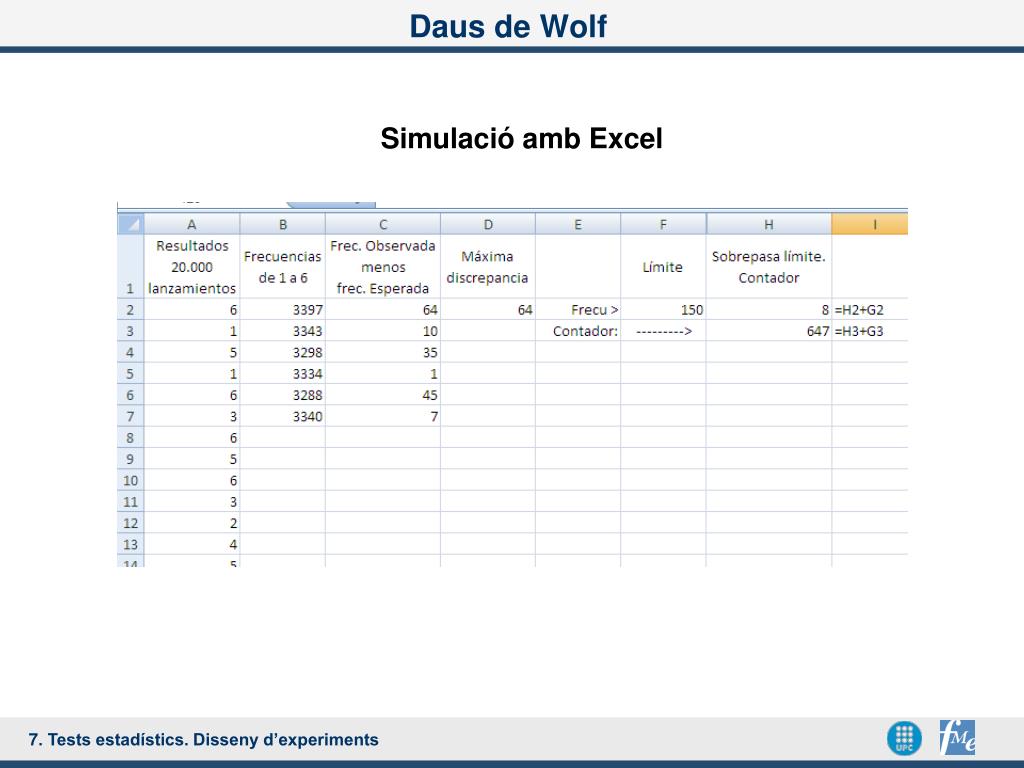Click the heading 'Simulació amb Excel'
The height and width of the screenshot is (768, 1024).
click(521, 138)
